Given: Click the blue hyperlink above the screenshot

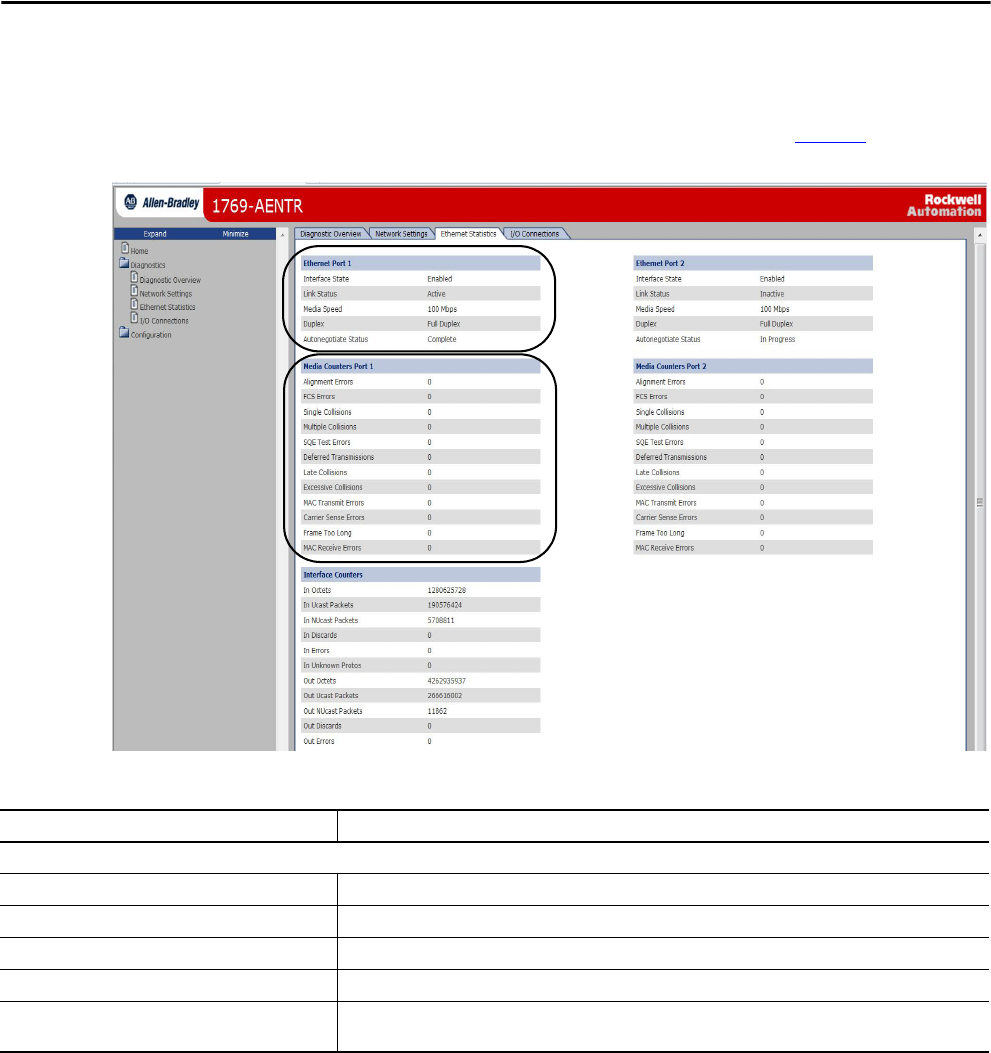Looking at the screenshot, I should (x=831, y=141).
